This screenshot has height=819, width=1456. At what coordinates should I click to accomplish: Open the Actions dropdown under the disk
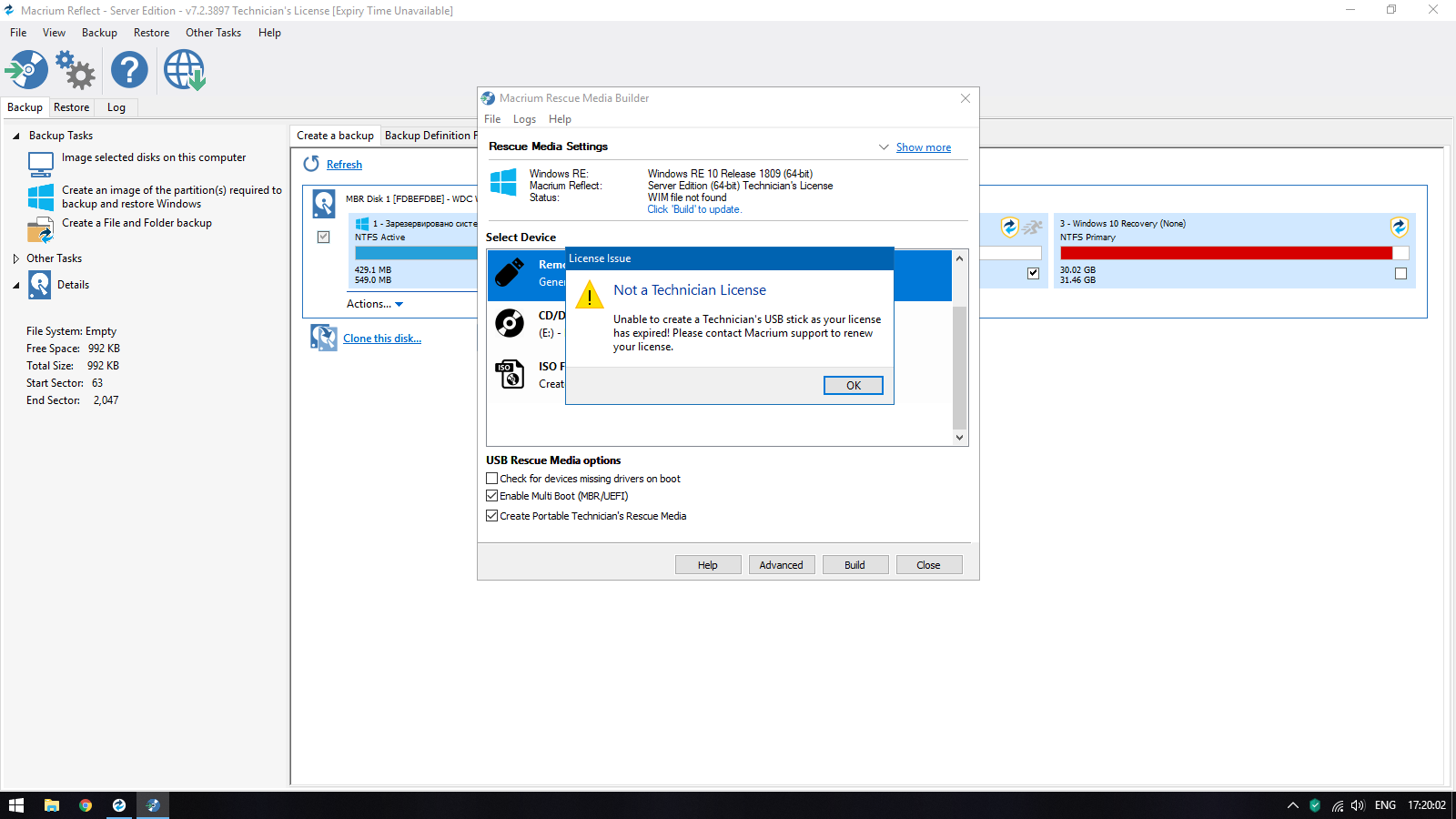pyautogui.click(x=374, y=304)
